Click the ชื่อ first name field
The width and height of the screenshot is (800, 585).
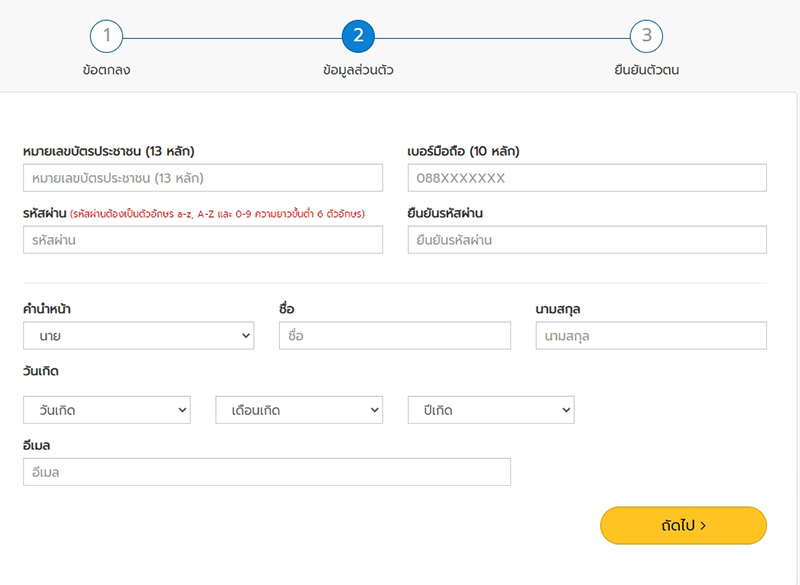pyautogui.click(x=394, y=336)
